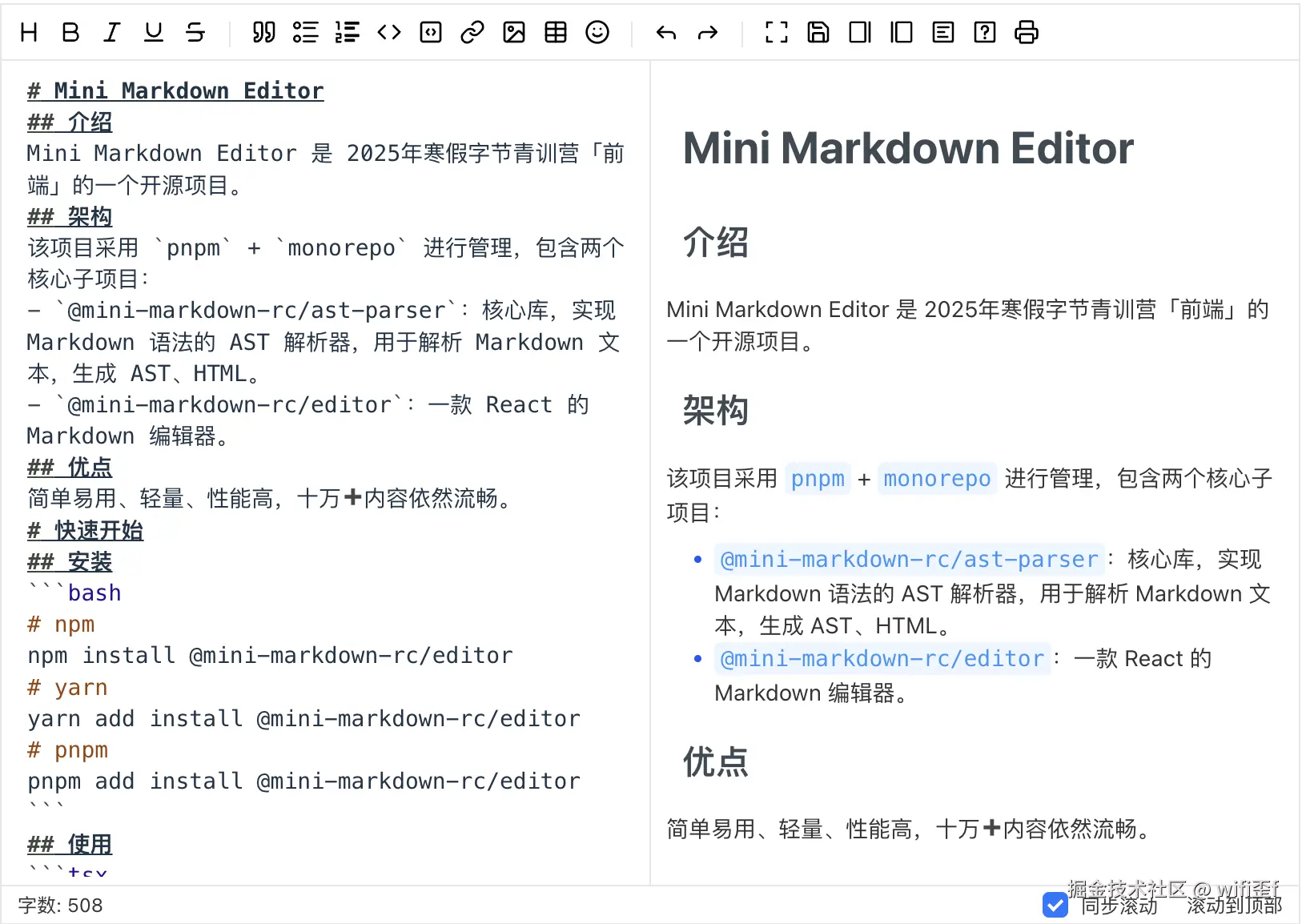
Task: Insert an ordered numbered list
Action: coord(348,32)
